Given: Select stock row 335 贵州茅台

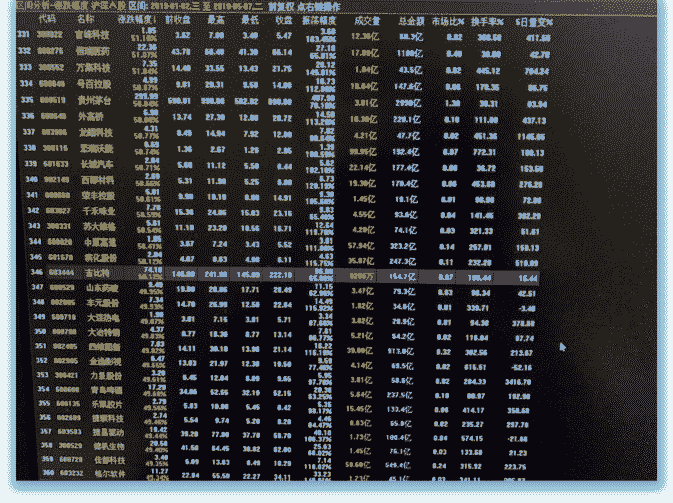Looking at the screenshot, I should tap(285, 101).
